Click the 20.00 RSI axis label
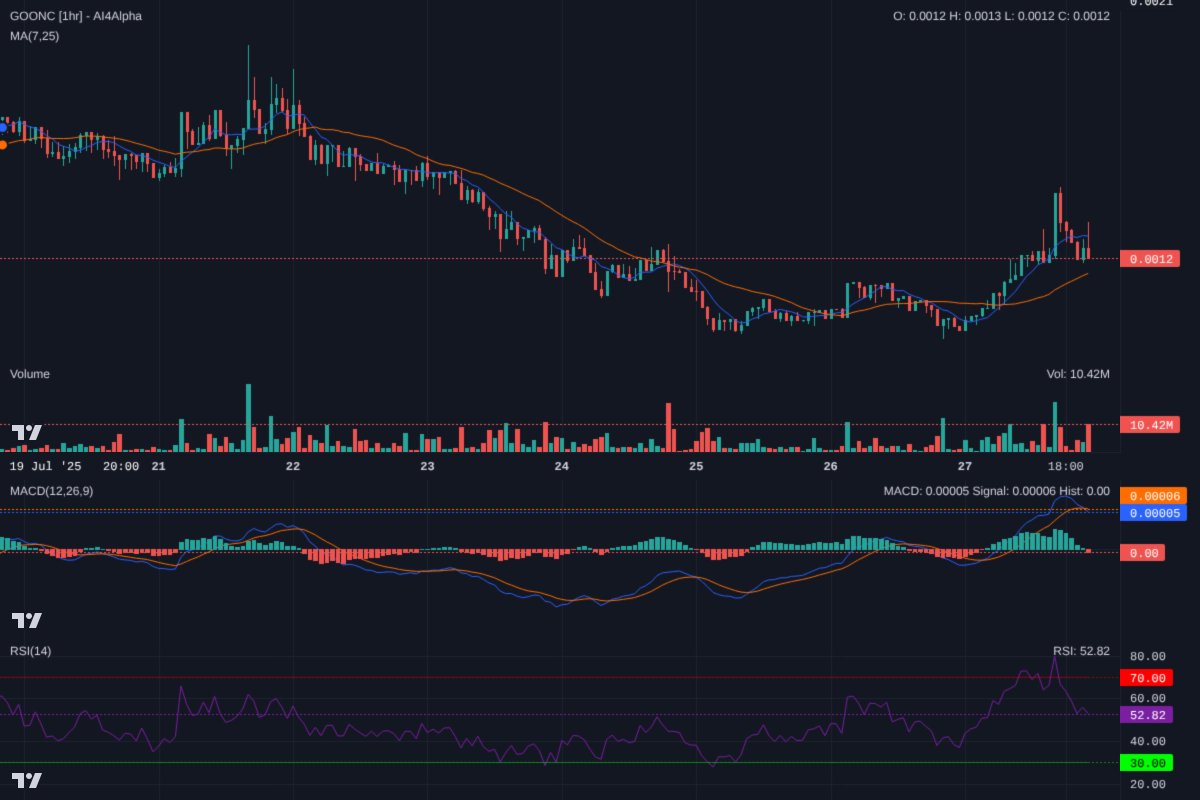This screenshot has width=1200, height=800. (x=1148, y=784)
